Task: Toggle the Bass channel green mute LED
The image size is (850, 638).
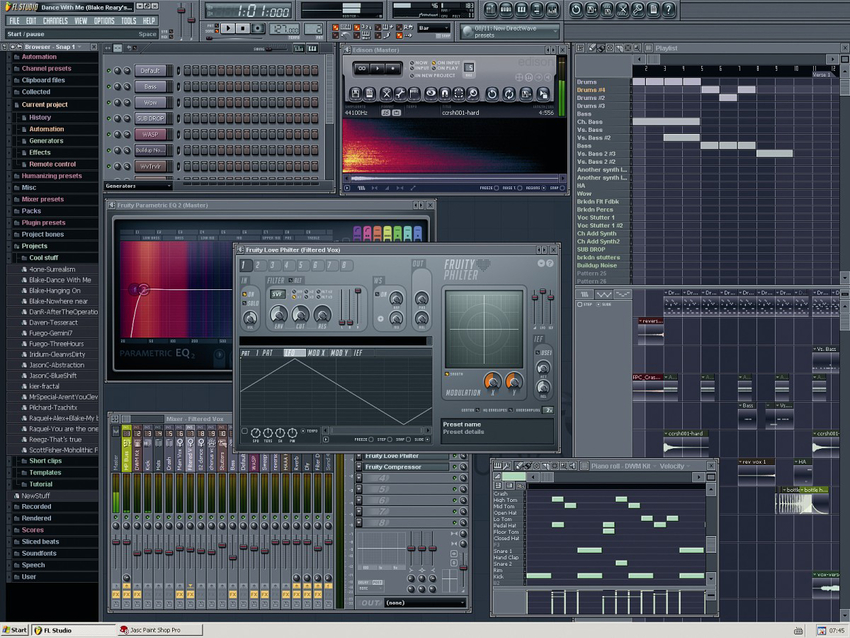Action: pyautogui.click(x=109, y=87)
